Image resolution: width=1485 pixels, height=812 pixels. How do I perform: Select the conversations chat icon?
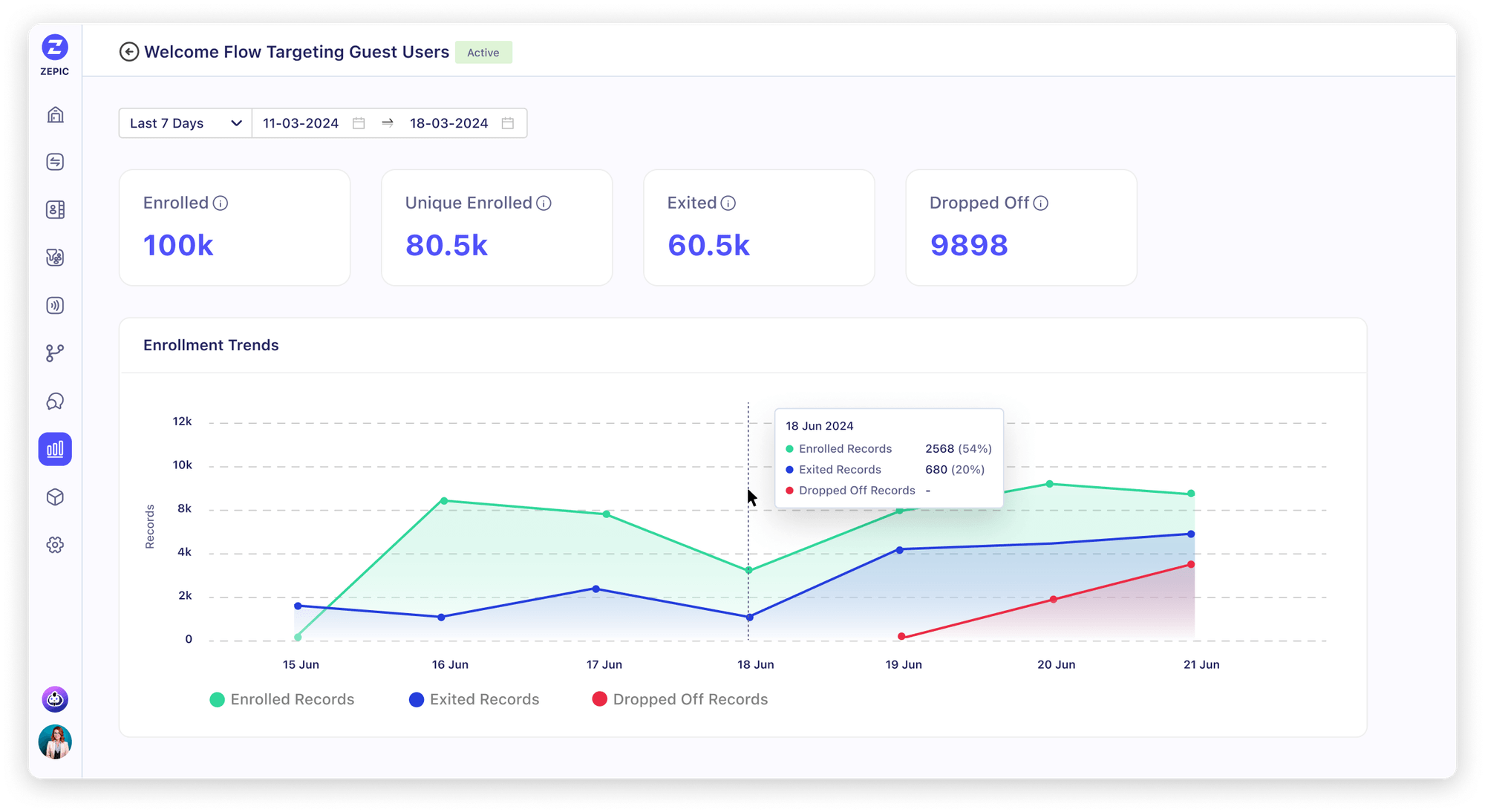54,401
